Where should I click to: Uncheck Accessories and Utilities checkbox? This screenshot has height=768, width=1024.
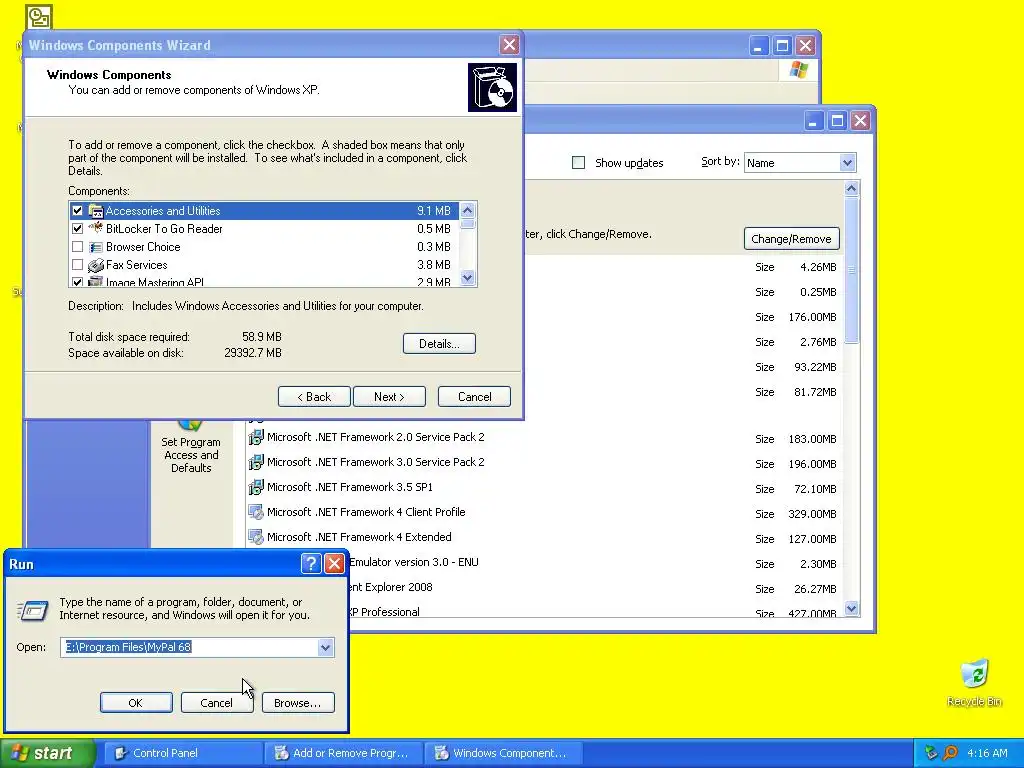[x=77, y=211]
